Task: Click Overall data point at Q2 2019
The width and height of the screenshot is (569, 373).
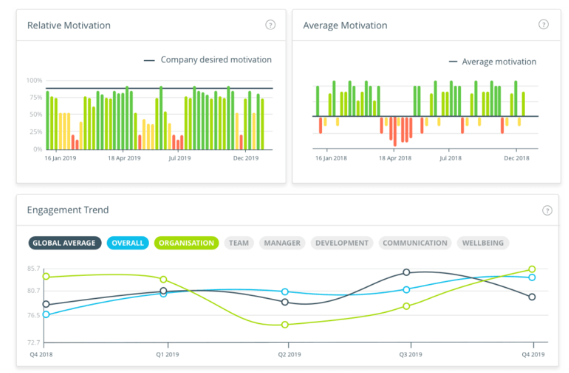Action: coord(285,291)
